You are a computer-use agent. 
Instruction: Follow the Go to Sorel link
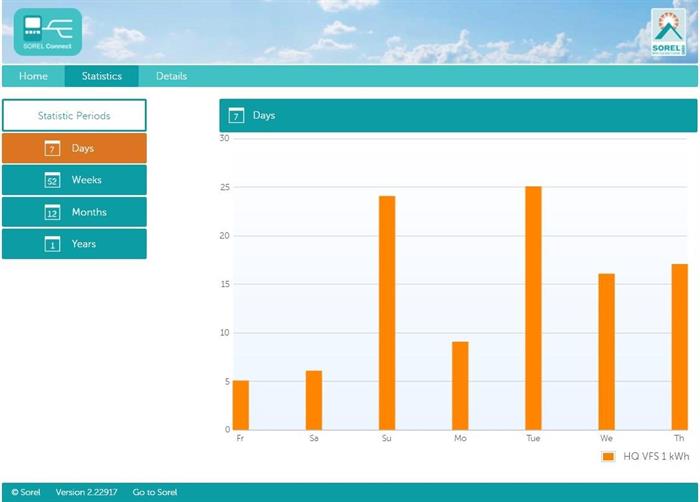tap(155, 492)
